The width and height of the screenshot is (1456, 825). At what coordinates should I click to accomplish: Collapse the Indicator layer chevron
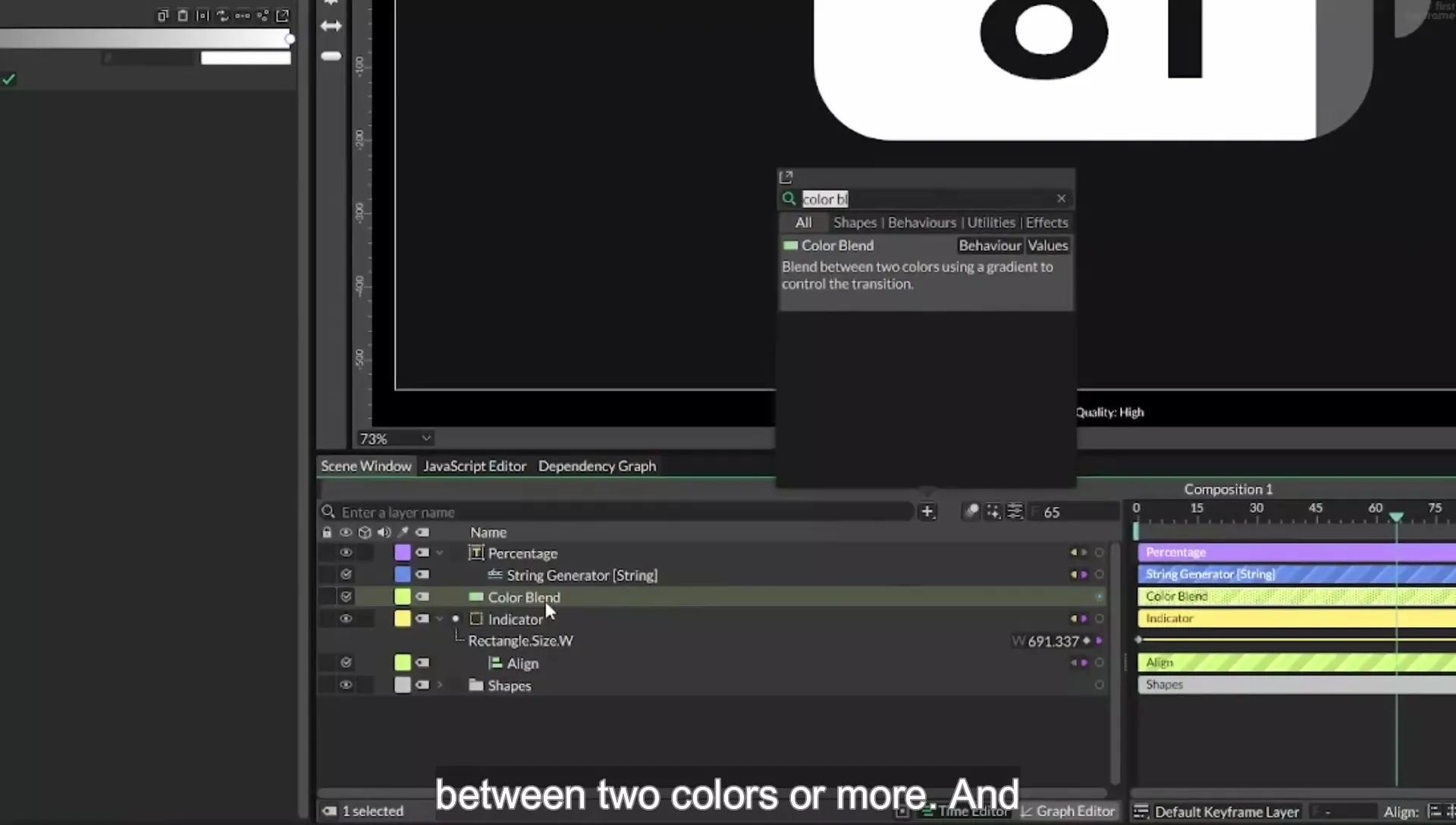pyautogui.click(x=440, y=619)
